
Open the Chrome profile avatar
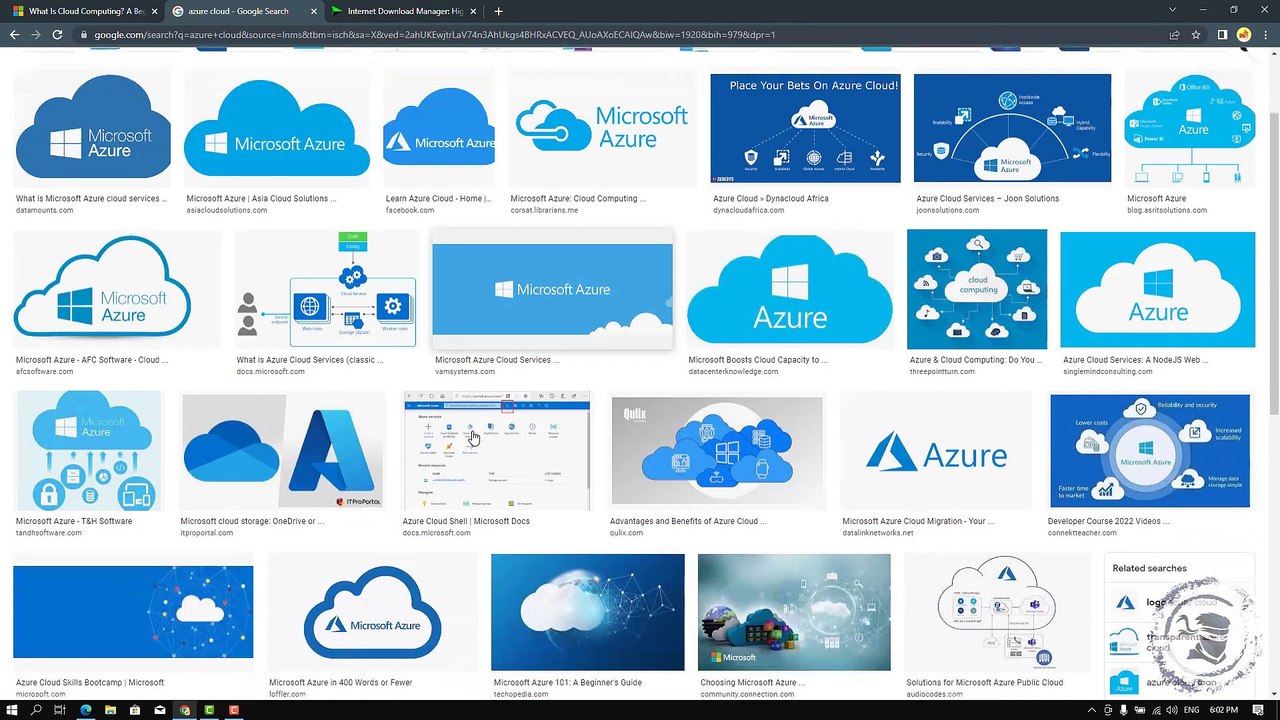click(1243, 35)
